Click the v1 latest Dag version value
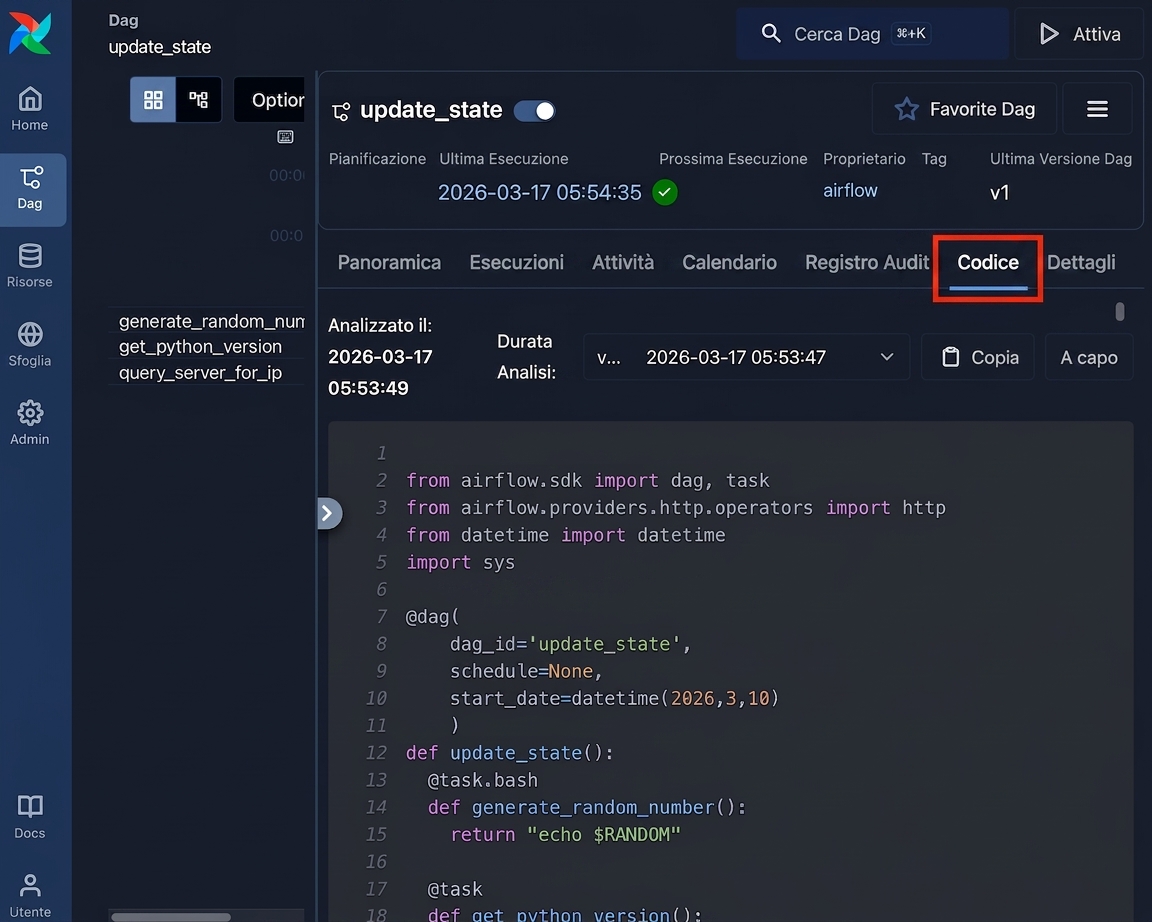Viewport: 1152px width, 922px height. coord(999,193)
